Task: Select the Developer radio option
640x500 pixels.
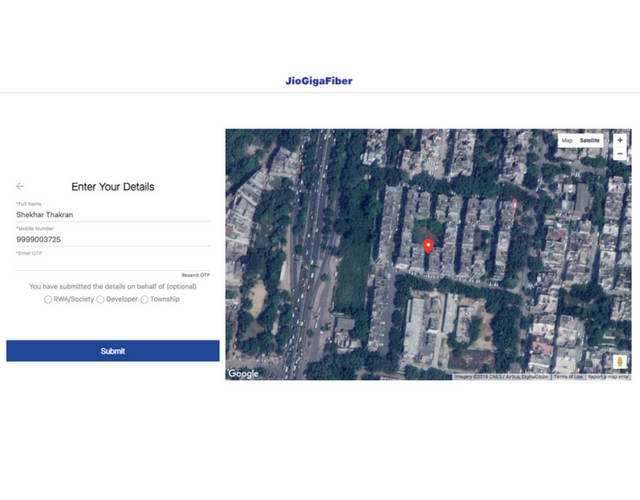Action: coord(100,300)
